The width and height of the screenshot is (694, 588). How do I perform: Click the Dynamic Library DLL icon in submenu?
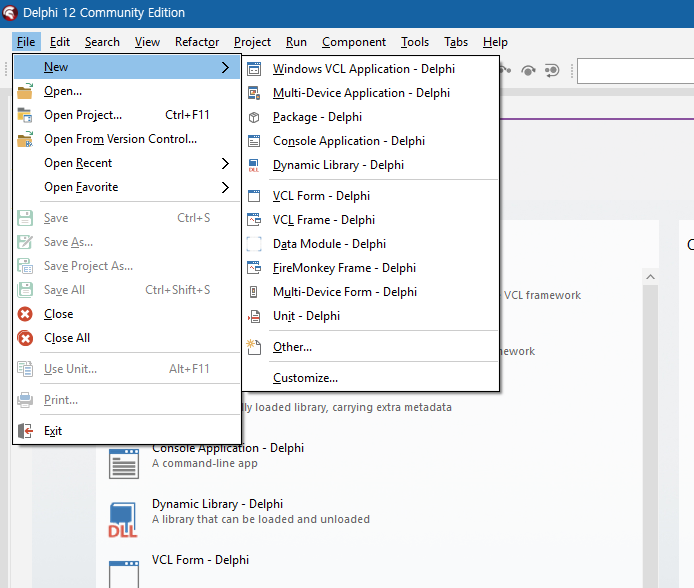coord(254,165)
